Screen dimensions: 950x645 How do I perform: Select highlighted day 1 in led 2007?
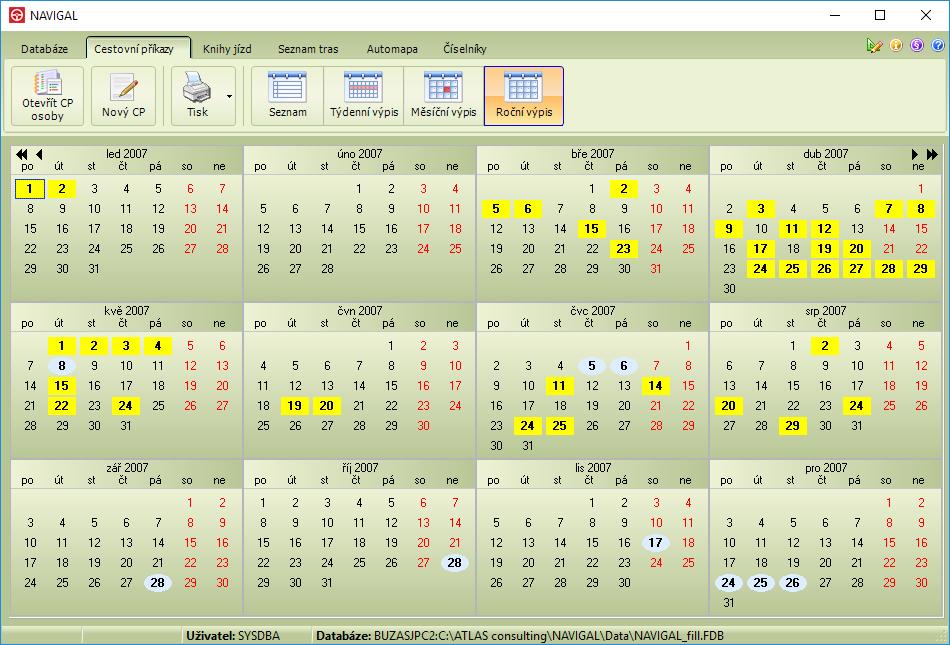[30, 189]
